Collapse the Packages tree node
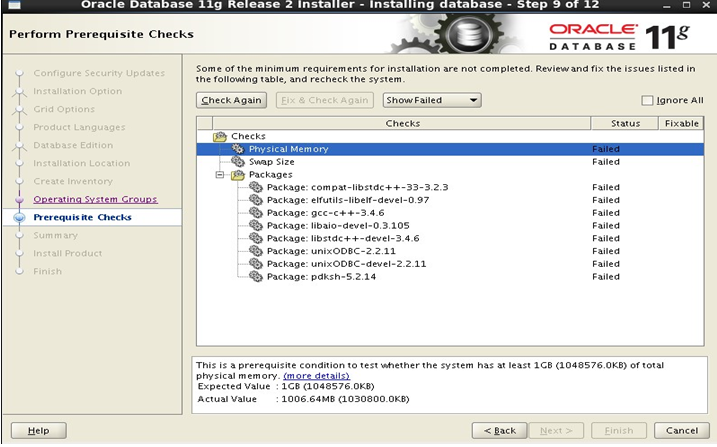This screenshot has width=717, height=447. [220, 175]
